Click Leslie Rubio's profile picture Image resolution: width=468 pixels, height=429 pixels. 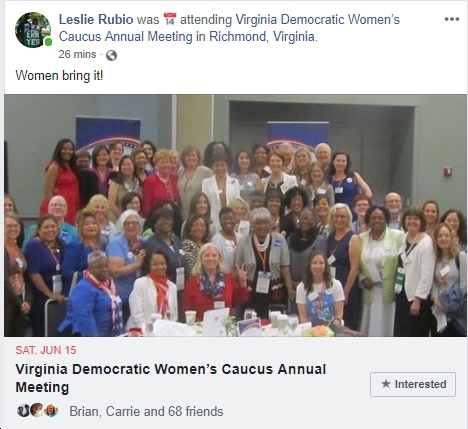click(33, 30)
